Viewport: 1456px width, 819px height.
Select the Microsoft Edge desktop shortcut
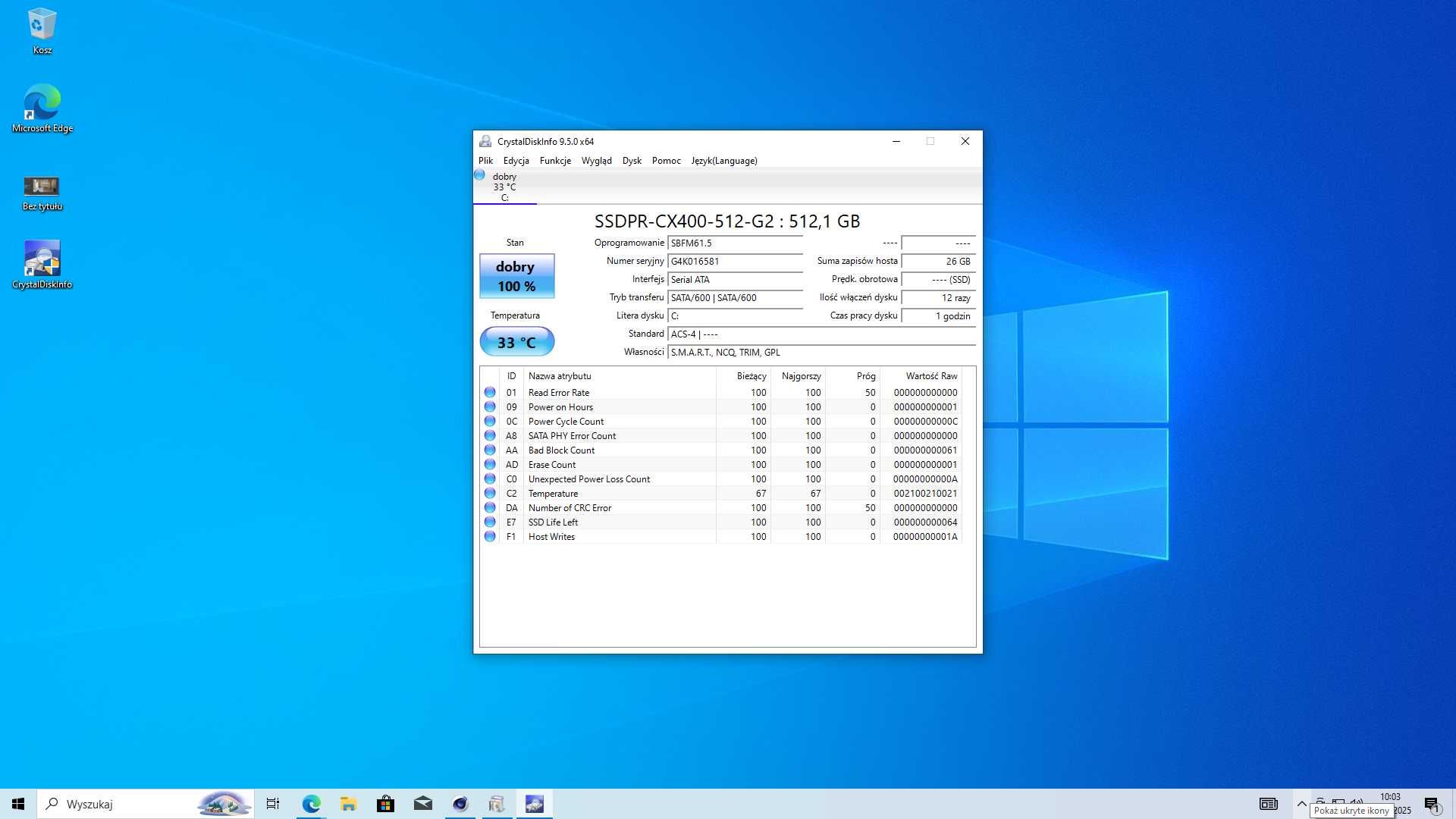point(42,108)
